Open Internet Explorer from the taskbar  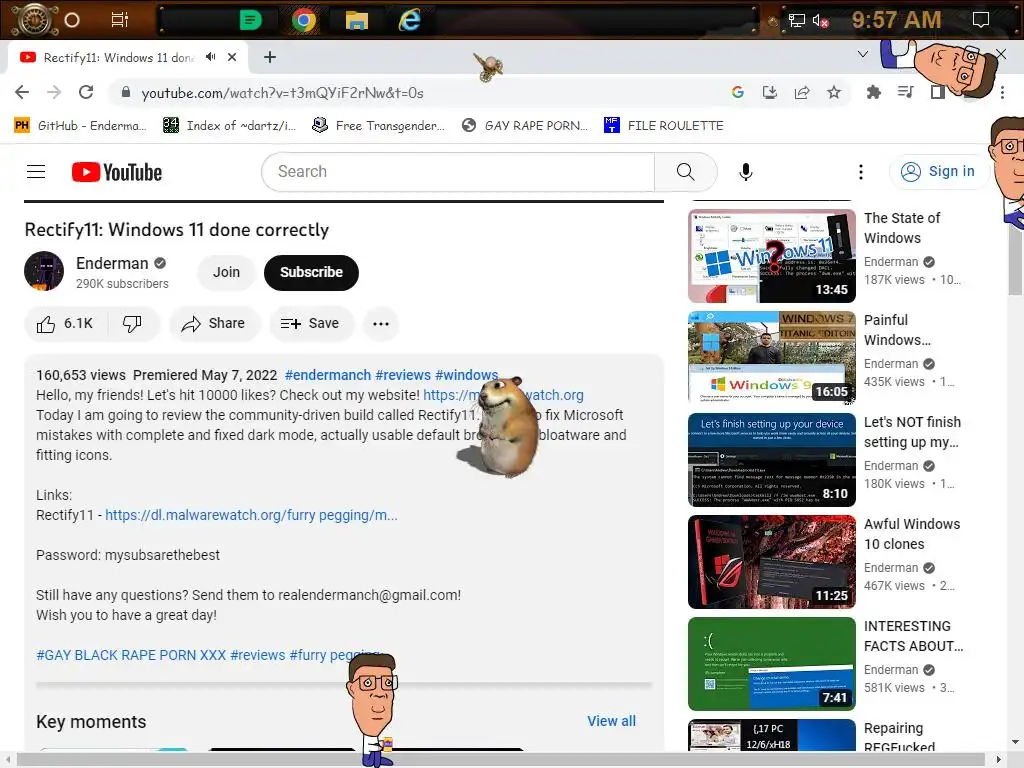[409, 20]
